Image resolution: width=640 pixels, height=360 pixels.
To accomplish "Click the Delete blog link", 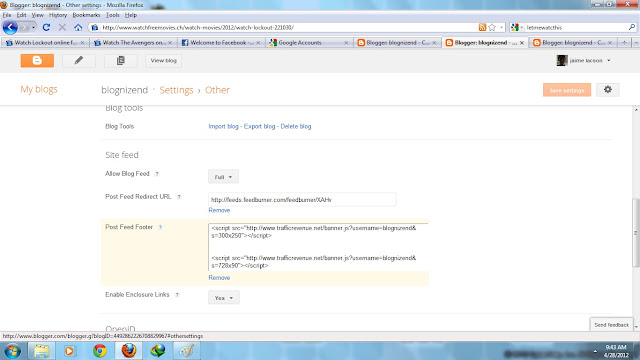I will coord(296,127).
